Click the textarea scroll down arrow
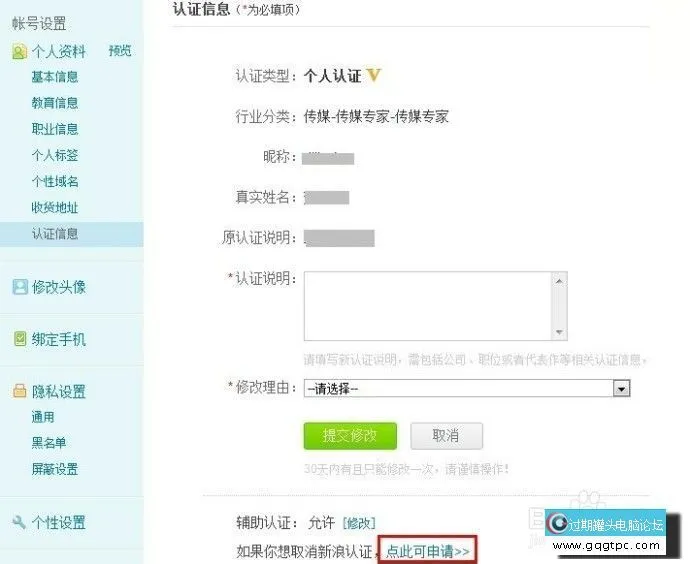Viewport: 690px width, 564px height. click(559, 332)
